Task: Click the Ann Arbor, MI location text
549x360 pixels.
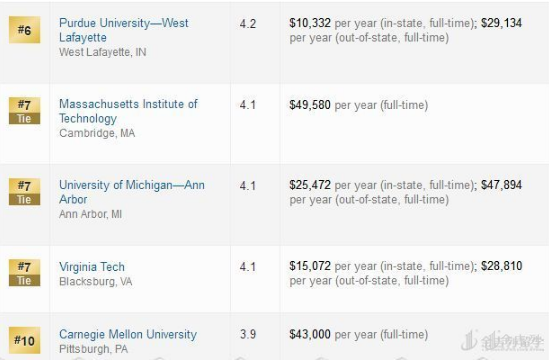Action: tap(90, 214)
